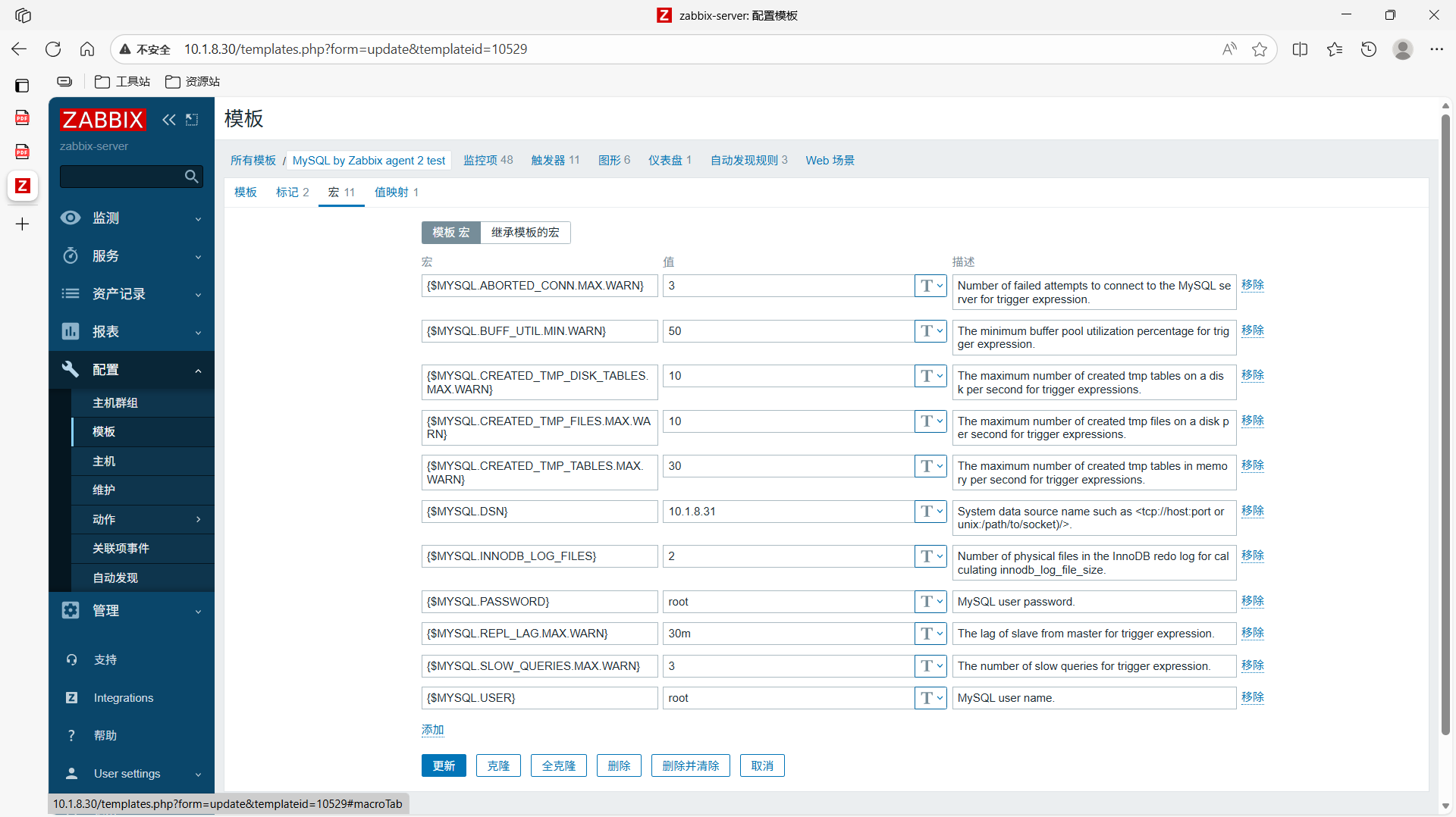Select 模板 宏 toggle option
The width and height of the screenshot is (1456, 817).
(451, 233)
